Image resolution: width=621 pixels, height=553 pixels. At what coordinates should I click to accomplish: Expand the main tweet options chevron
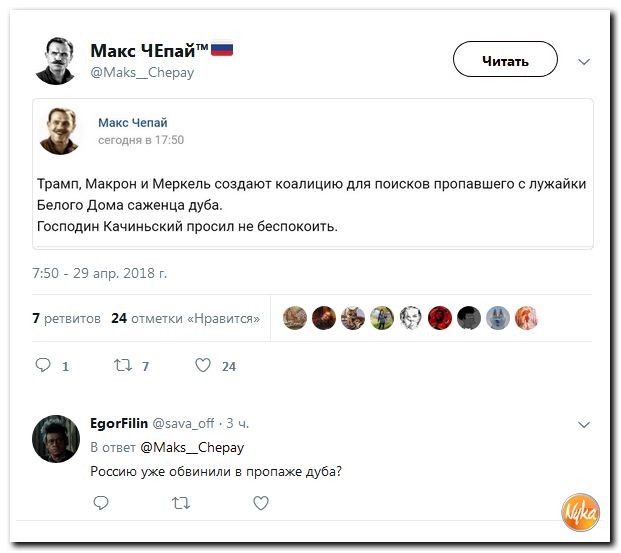click(585, 62)
